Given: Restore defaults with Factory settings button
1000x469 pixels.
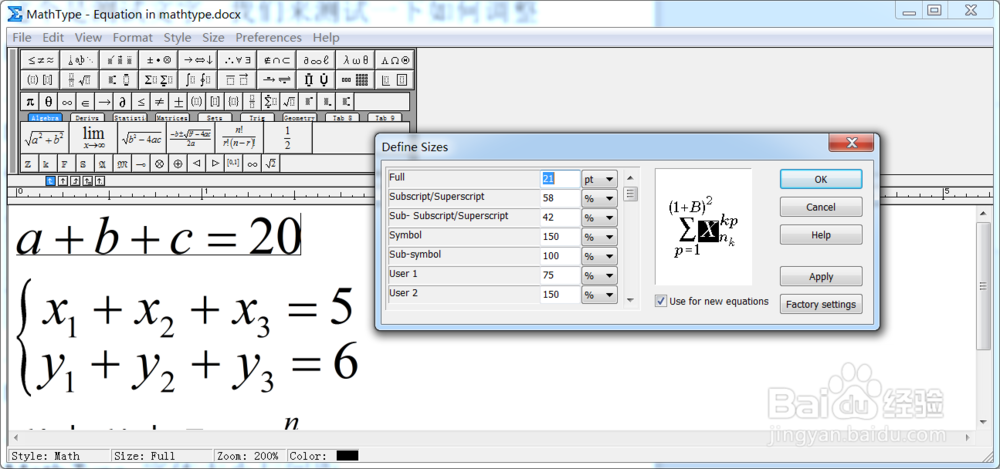Looking at the screenshot, I should tap(821, 304).
